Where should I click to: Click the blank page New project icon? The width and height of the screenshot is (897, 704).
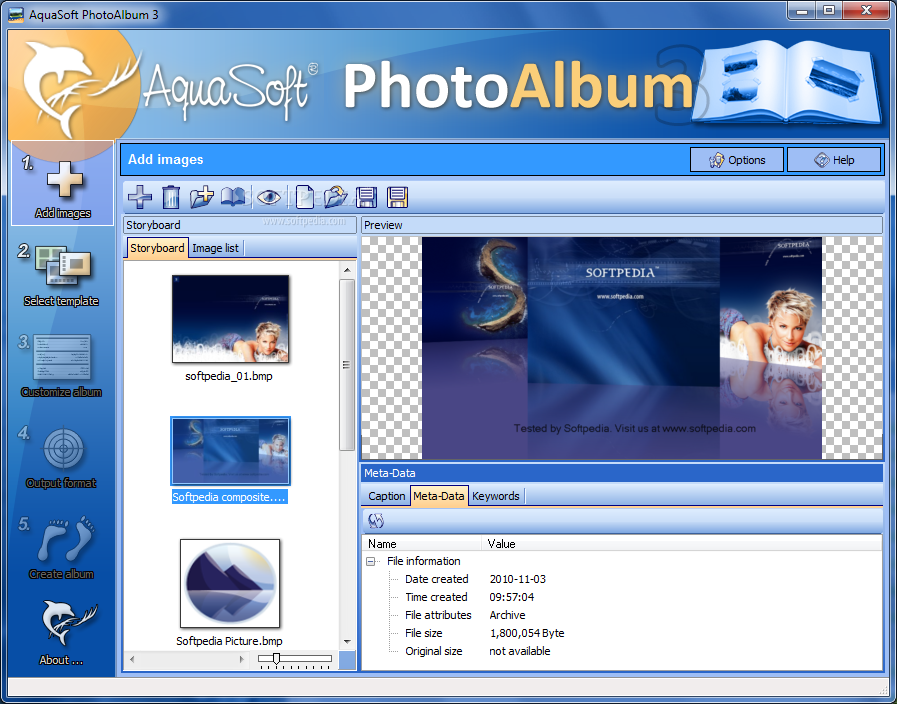tap(304, 197)
